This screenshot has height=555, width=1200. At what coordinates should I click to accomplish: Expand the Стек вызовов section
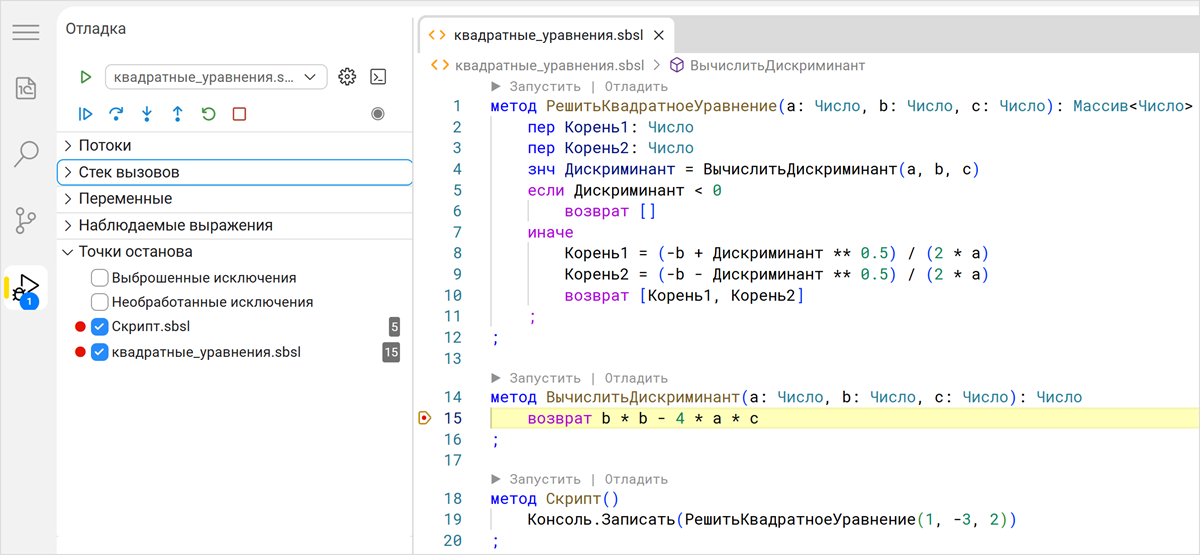tap(235, 172)
